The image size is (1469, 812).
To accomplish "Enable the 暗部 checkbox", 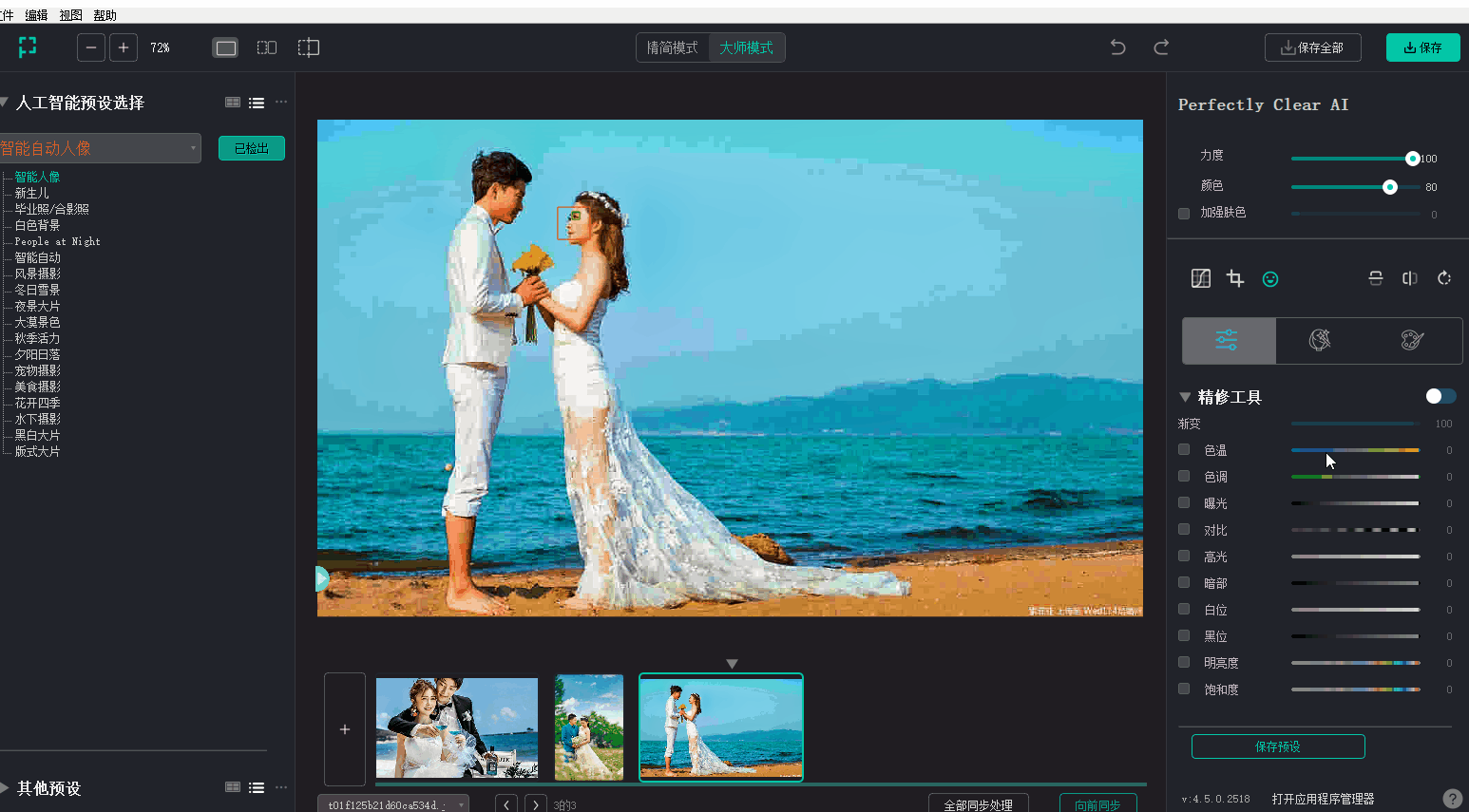I will pyautogui.click(x=1184, y=582).
